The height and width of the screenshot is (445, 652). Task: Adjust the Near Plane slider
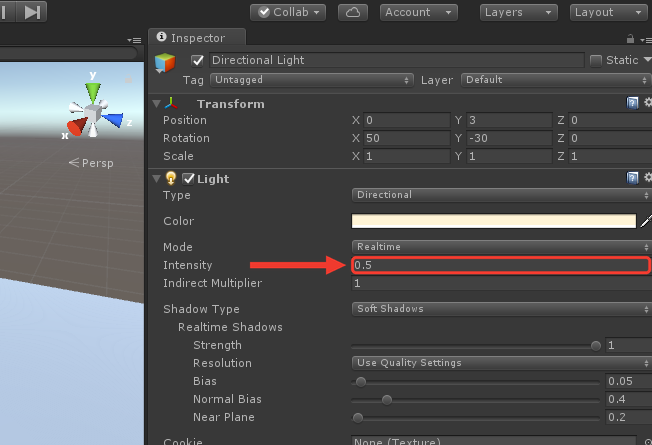[358, 418]
